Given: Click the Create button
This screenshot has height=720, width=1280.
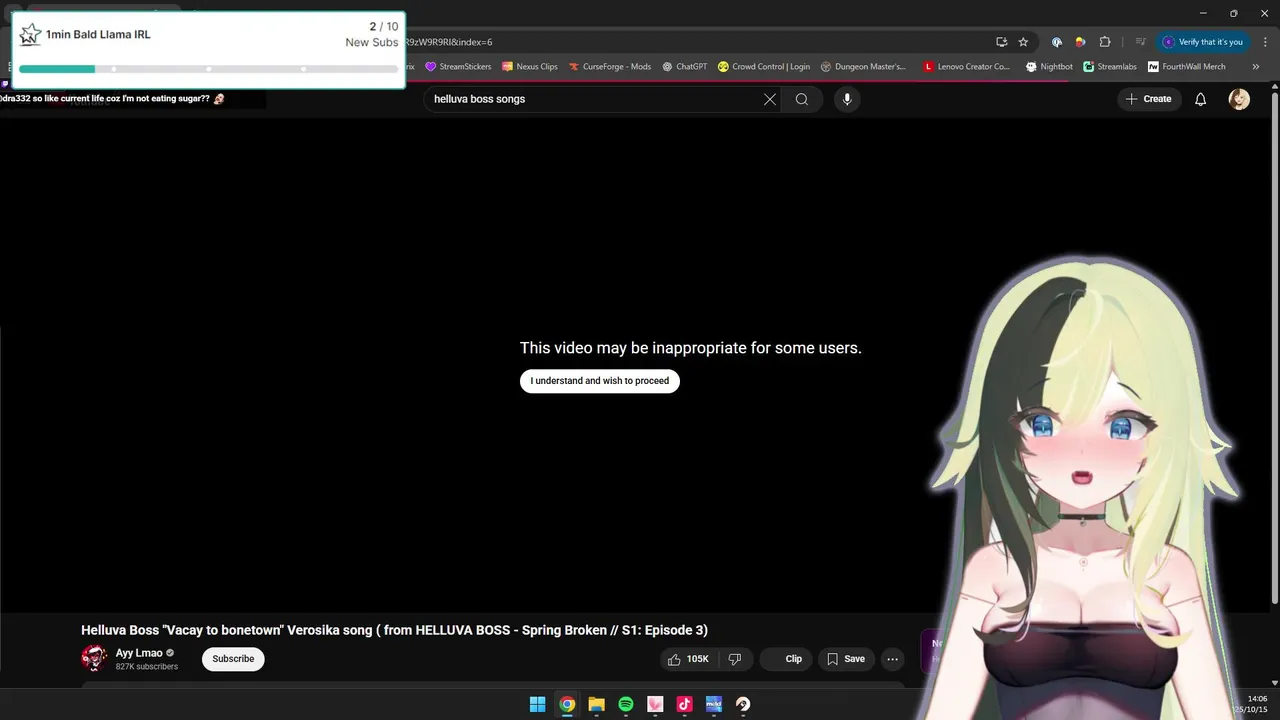Looking at the screenshot, I should click(1149, 99).
